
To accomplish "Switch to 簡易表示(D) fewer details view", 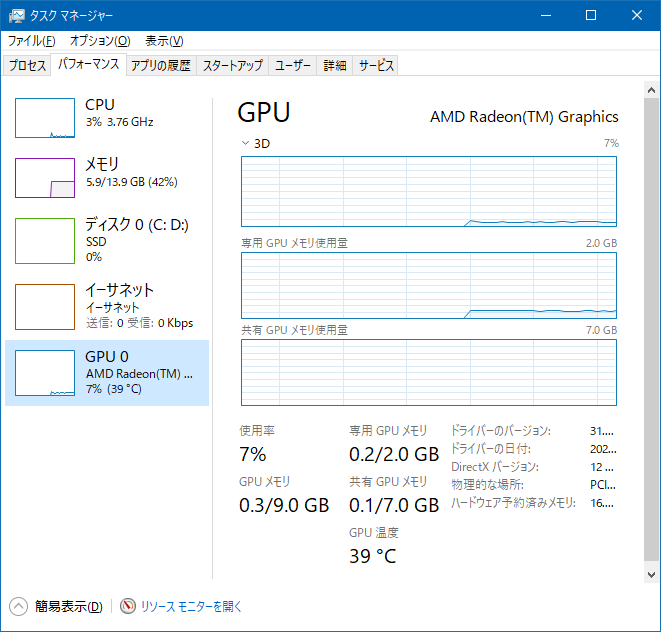I will (x=69, y=606).
